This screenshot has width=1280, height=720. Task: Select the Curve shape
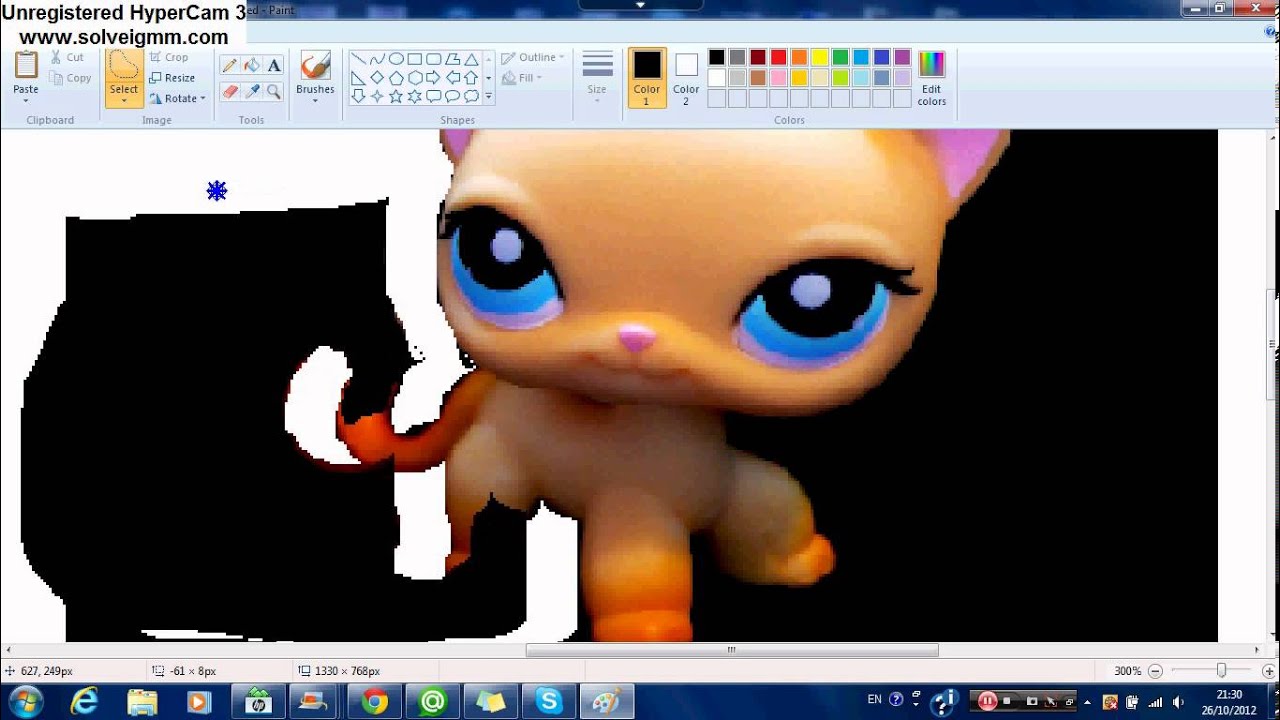pyautogui.click(x=377, y=59)
